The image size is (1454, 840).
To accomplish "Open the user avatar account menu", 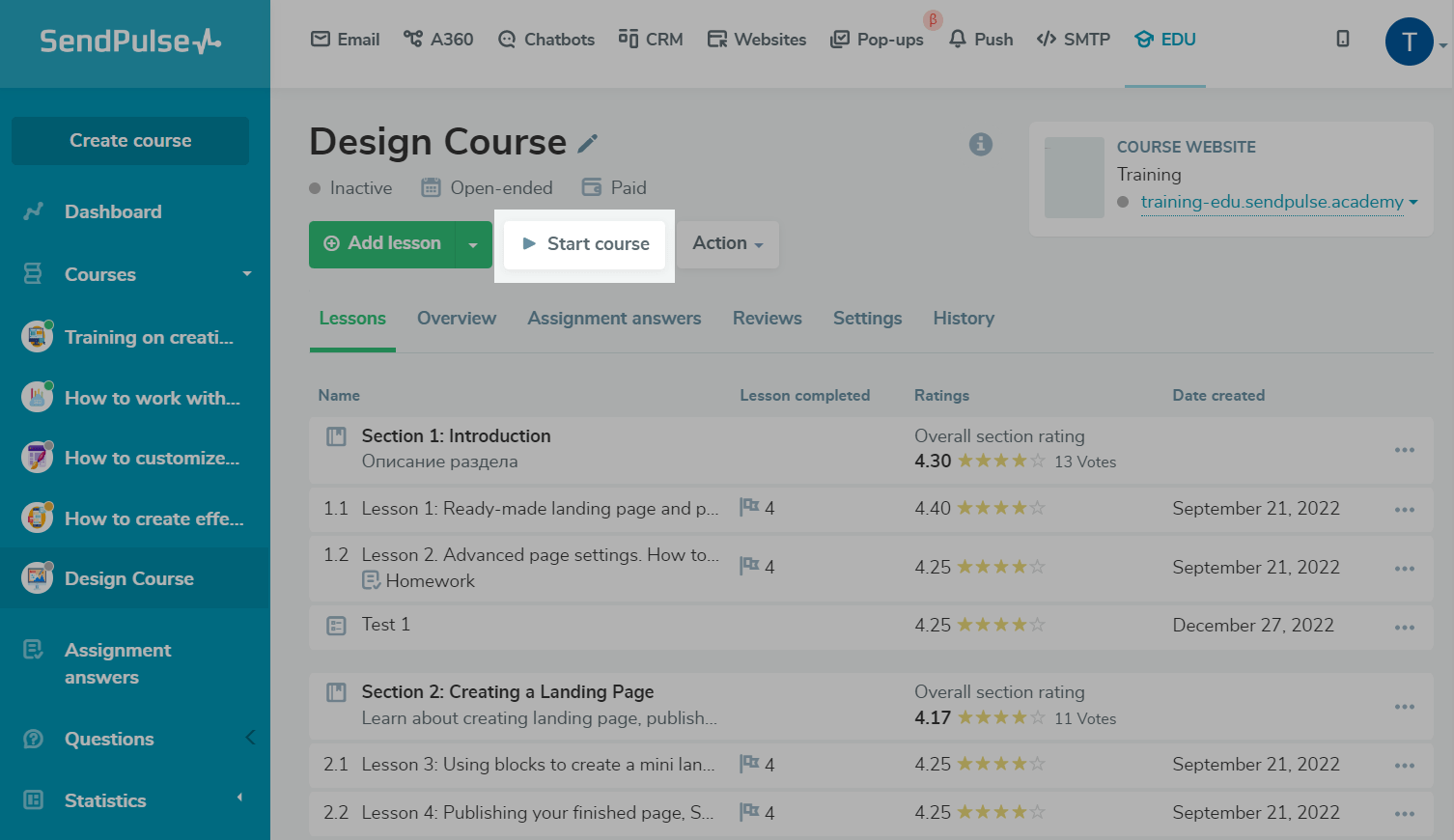I will [1409, 42].
